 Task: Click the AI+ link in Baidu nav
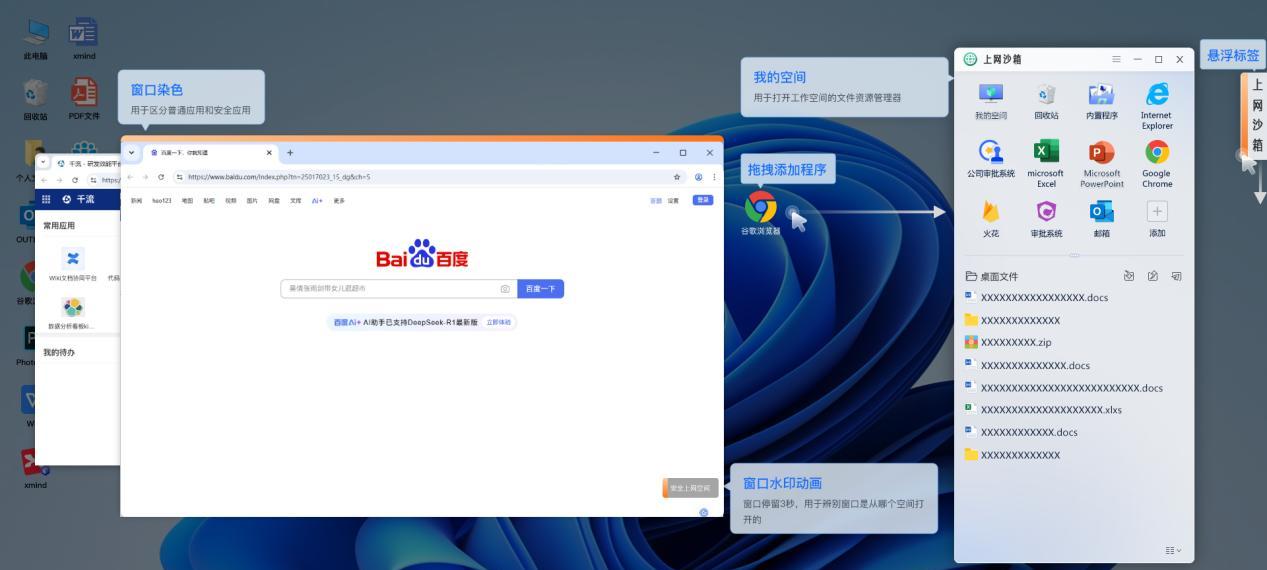pyautogui.click(x=317, y=200)
